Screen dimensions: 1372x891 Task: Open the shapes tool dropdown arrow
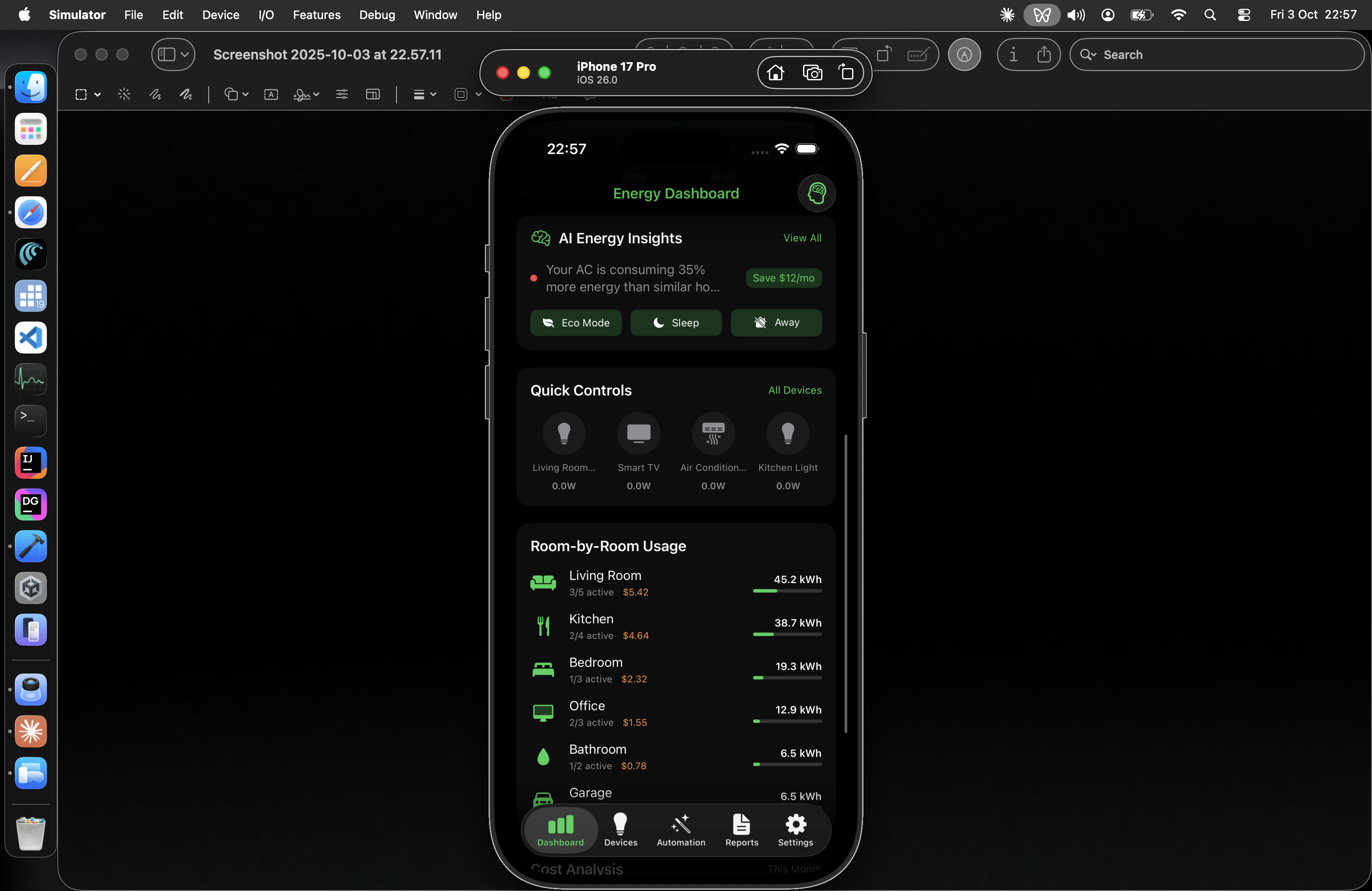[245, 94]
